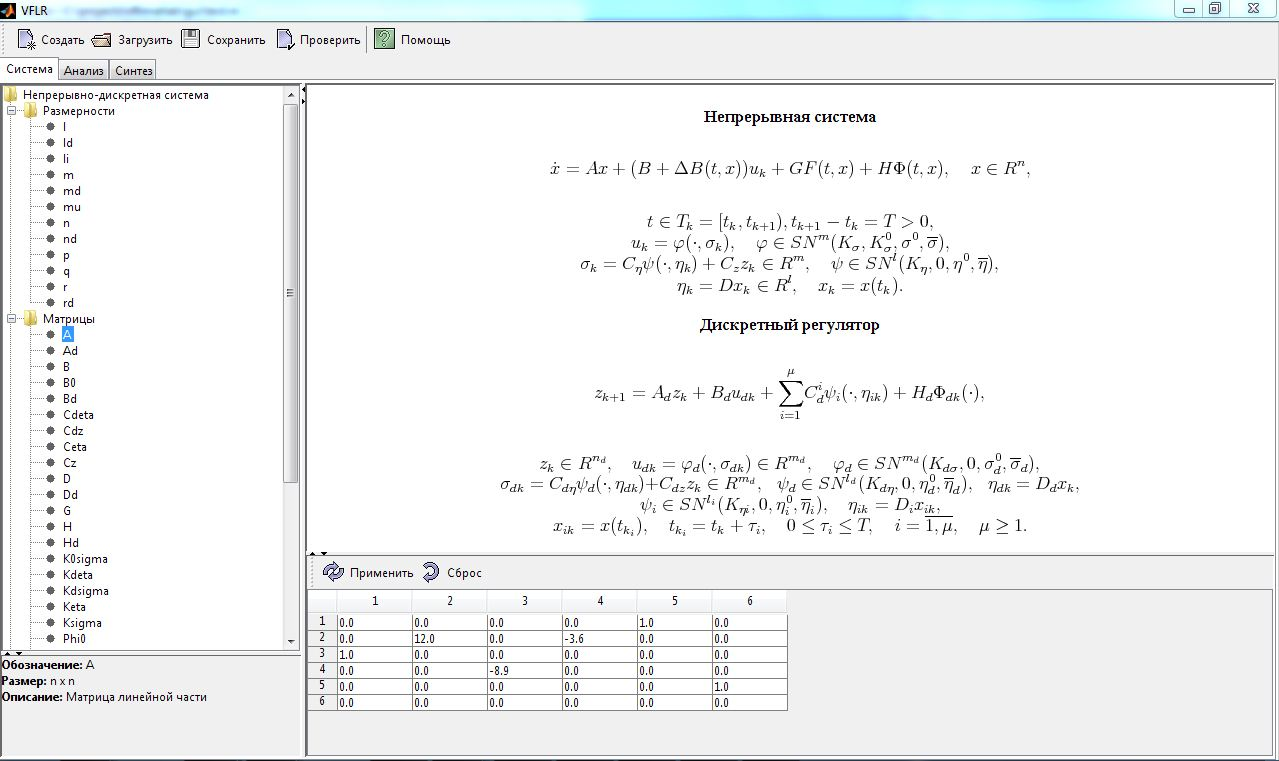Click the Матрицы folder icon in tree
Screen dimensions: 1279x761
coord(30,319)
